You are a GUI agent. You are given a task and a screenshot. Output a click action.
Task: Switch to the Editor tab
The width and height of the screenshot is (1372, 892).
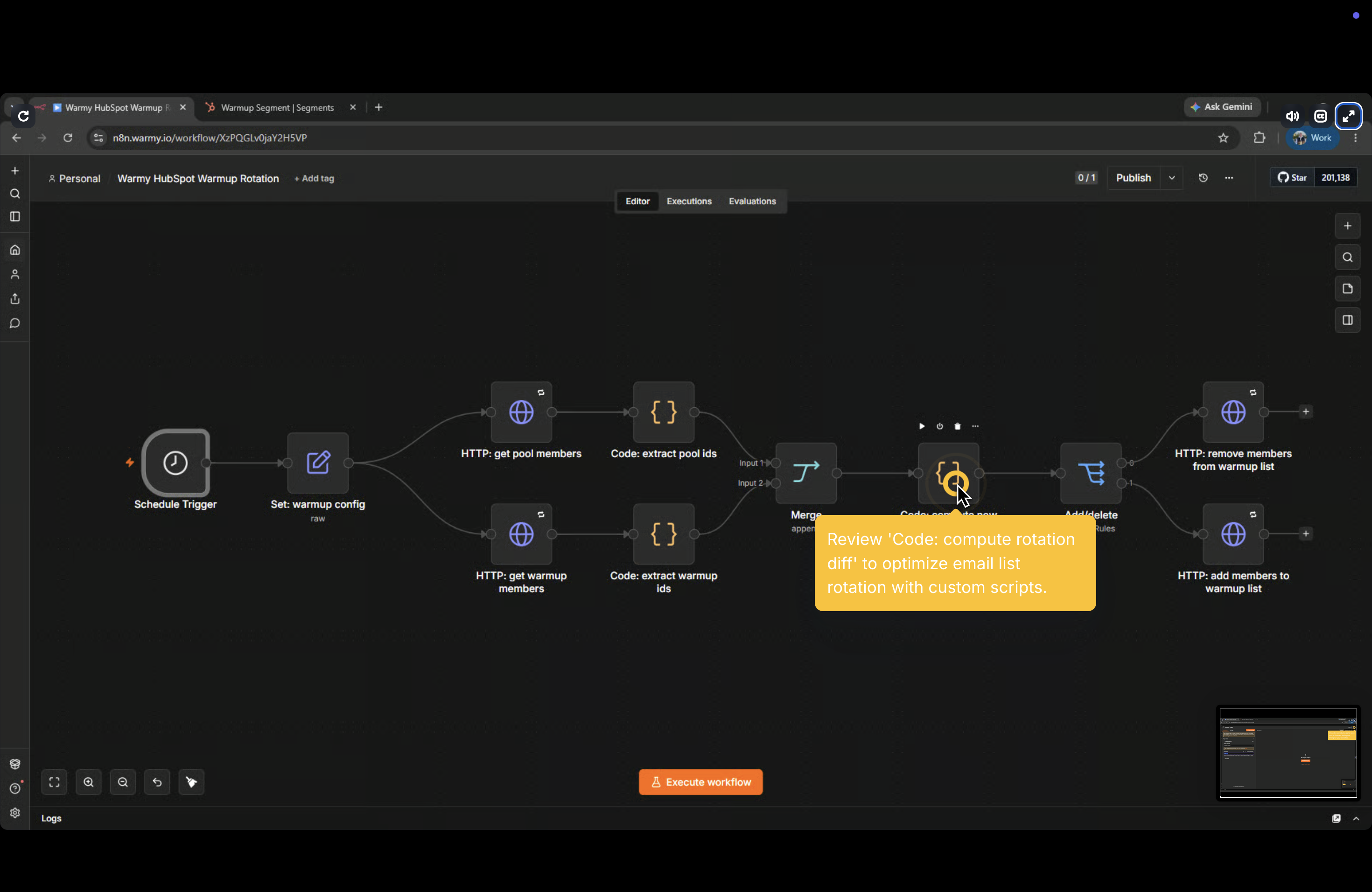637,201
